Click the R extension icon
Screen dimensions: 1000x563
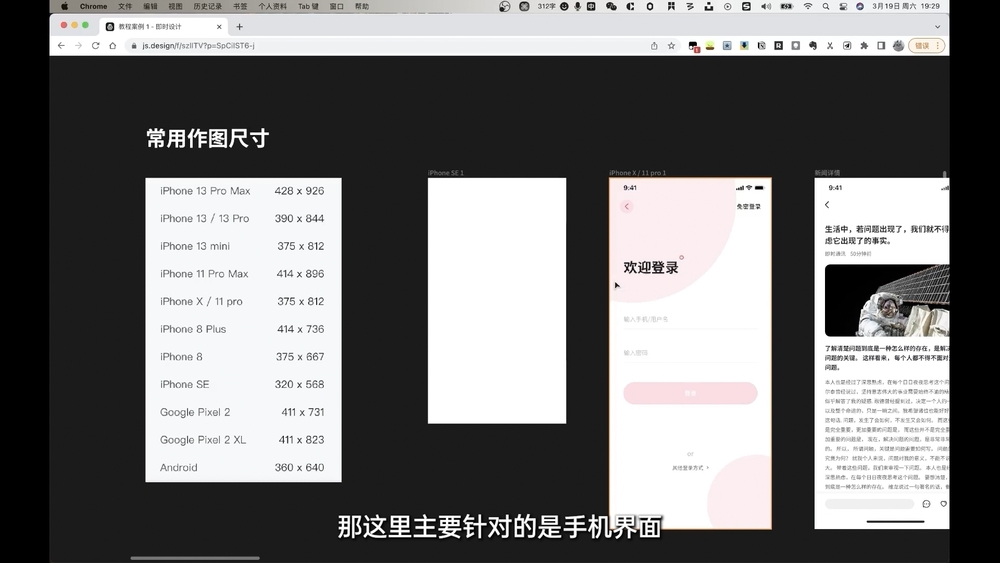click(779, 46)
